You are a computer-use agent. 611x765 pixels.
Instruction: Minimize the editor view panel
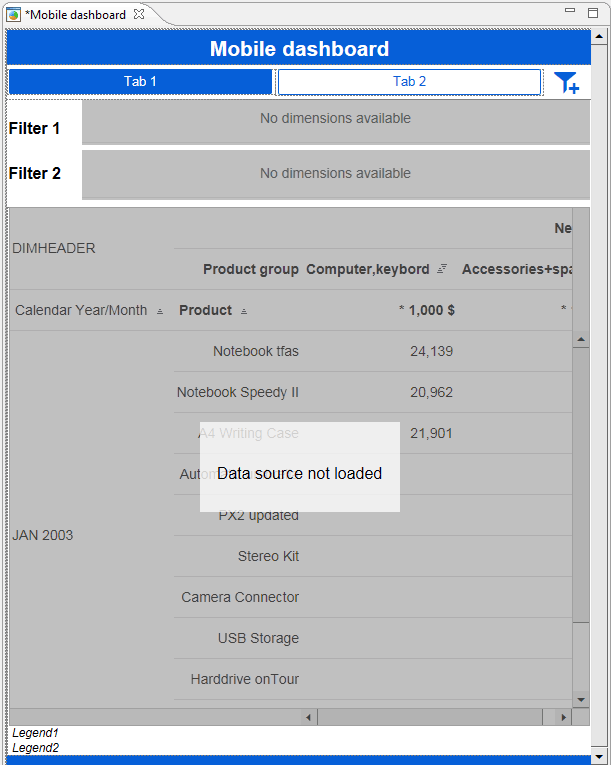[569, 10]
